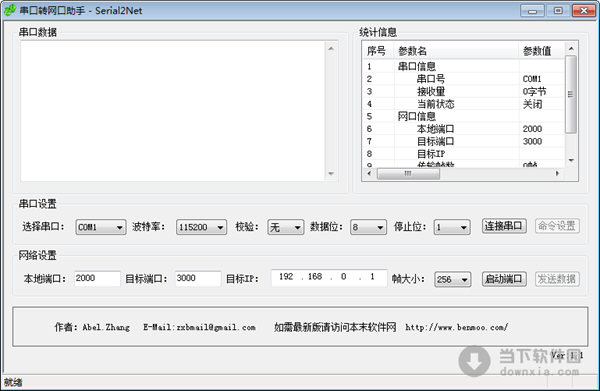This screenshot has height=391, width=600.
Task: Select the 串口号 row in statistics list
Action: click(463, 79)
